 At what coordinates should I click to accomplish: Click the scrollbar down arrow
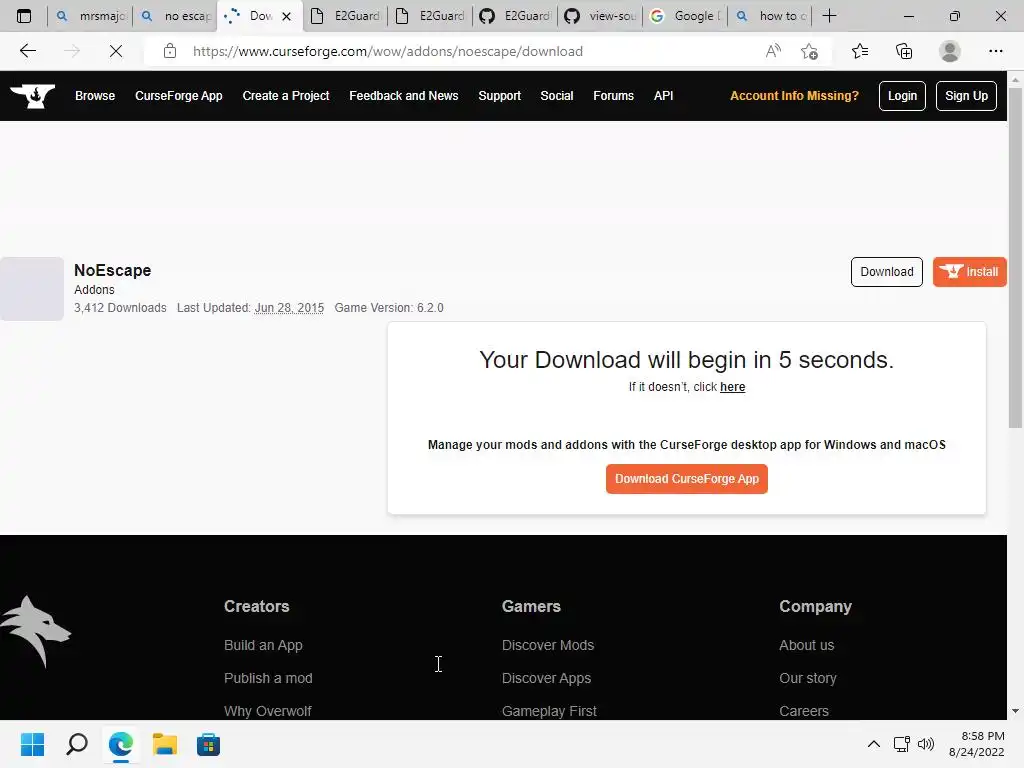pos(1015,711)
